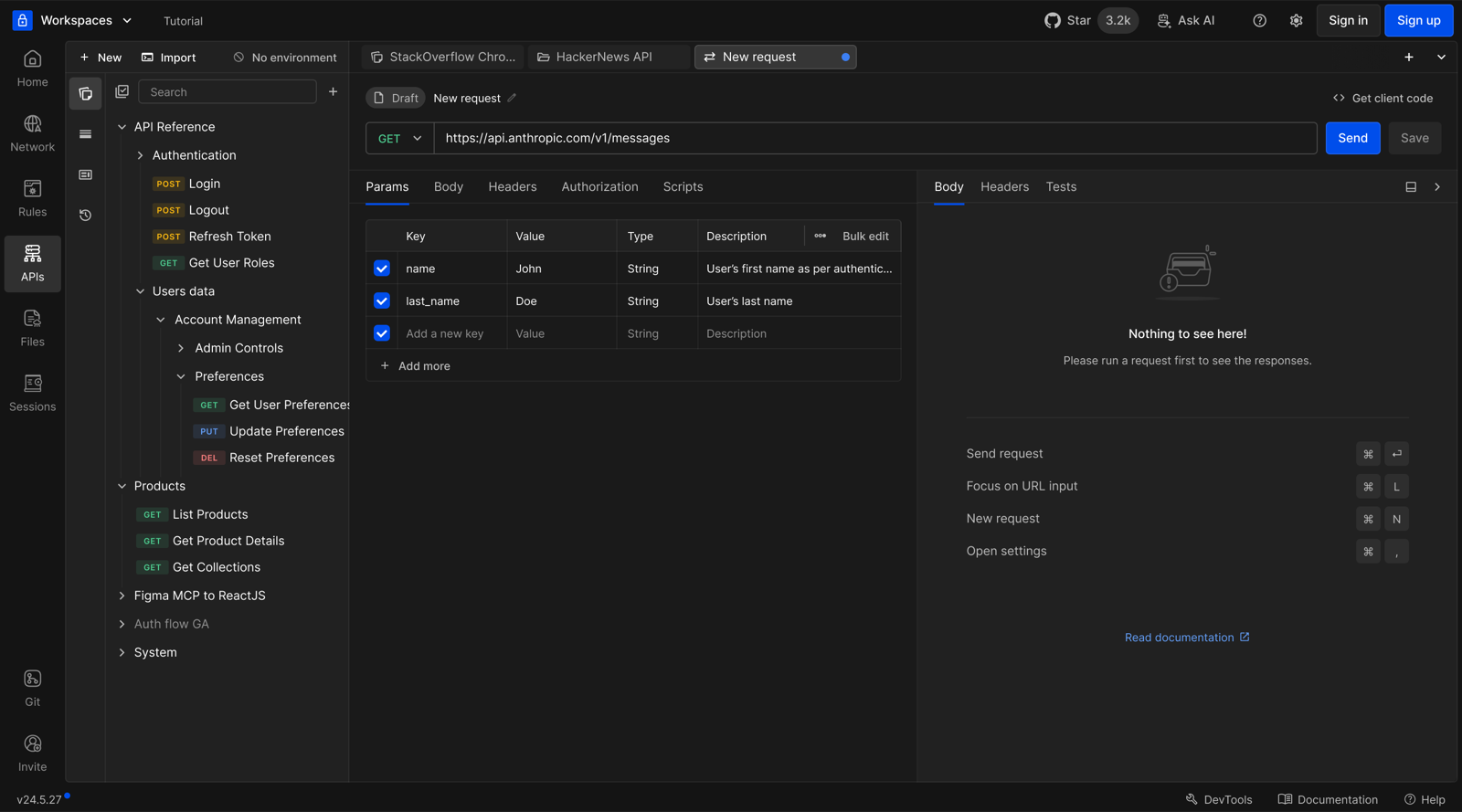Open the Network section
Image resolution: width=1462 pixels, height=812 pixels.
pyautogui.click(x=32, y=134)
